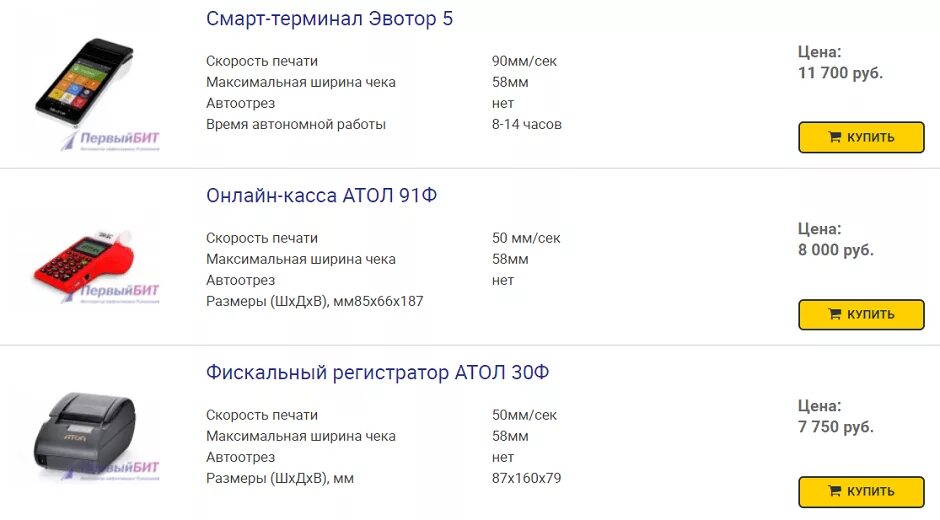Hit КУПИТЬ for Онлайн-касса АТОЛ 91Ф
The image size is (940, 520).
tap(861, 314)
